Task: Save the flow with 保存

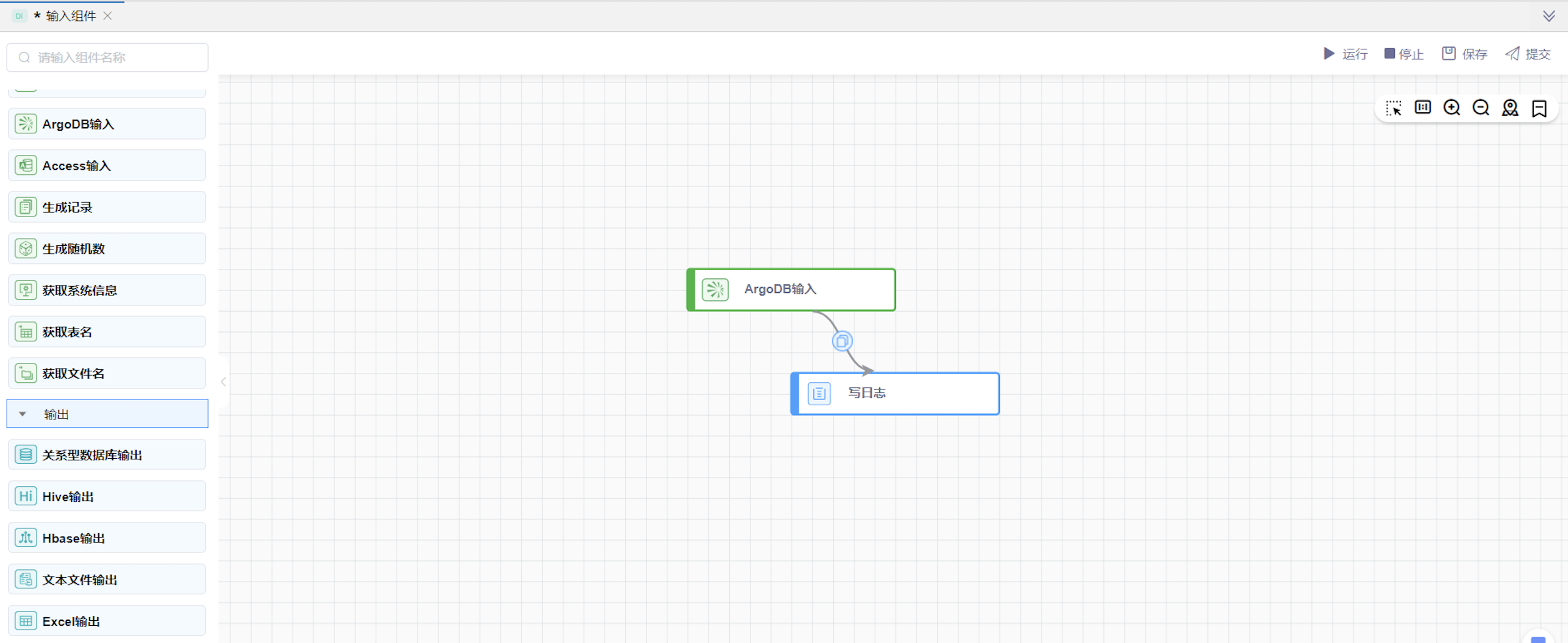Action: click(1465, 54)
